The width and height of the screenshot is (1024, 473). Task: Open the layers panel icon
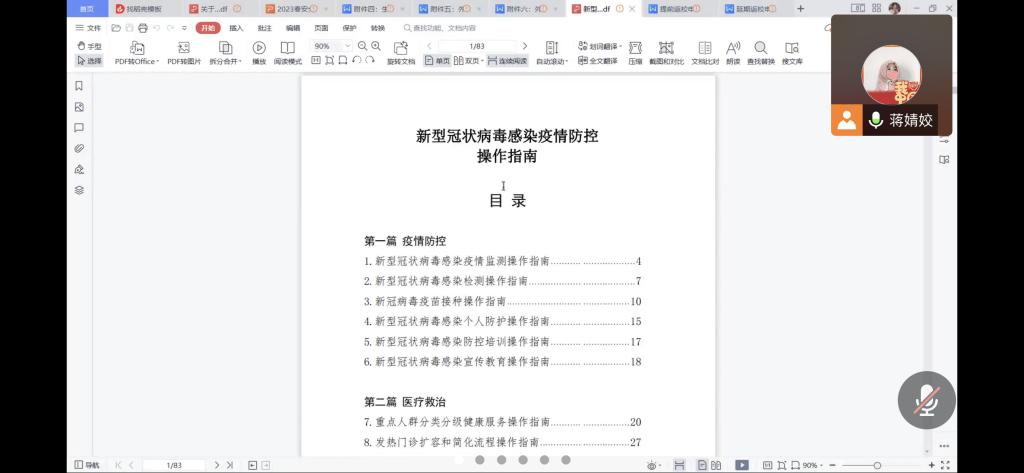[79, 190]
